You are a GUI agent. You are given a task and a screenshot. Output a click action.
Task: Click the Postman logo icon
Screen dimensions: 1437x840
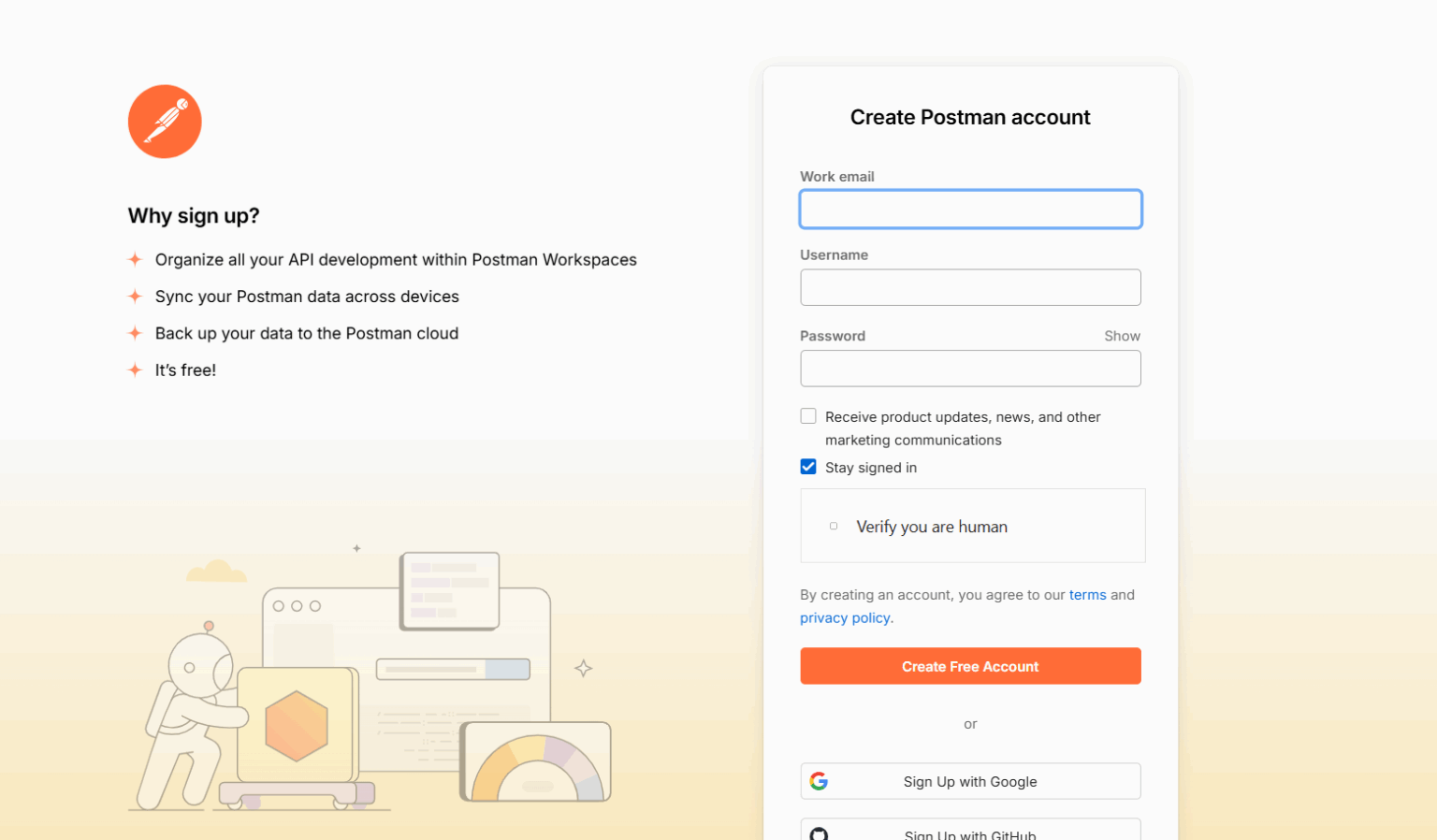tap(165, 121)
